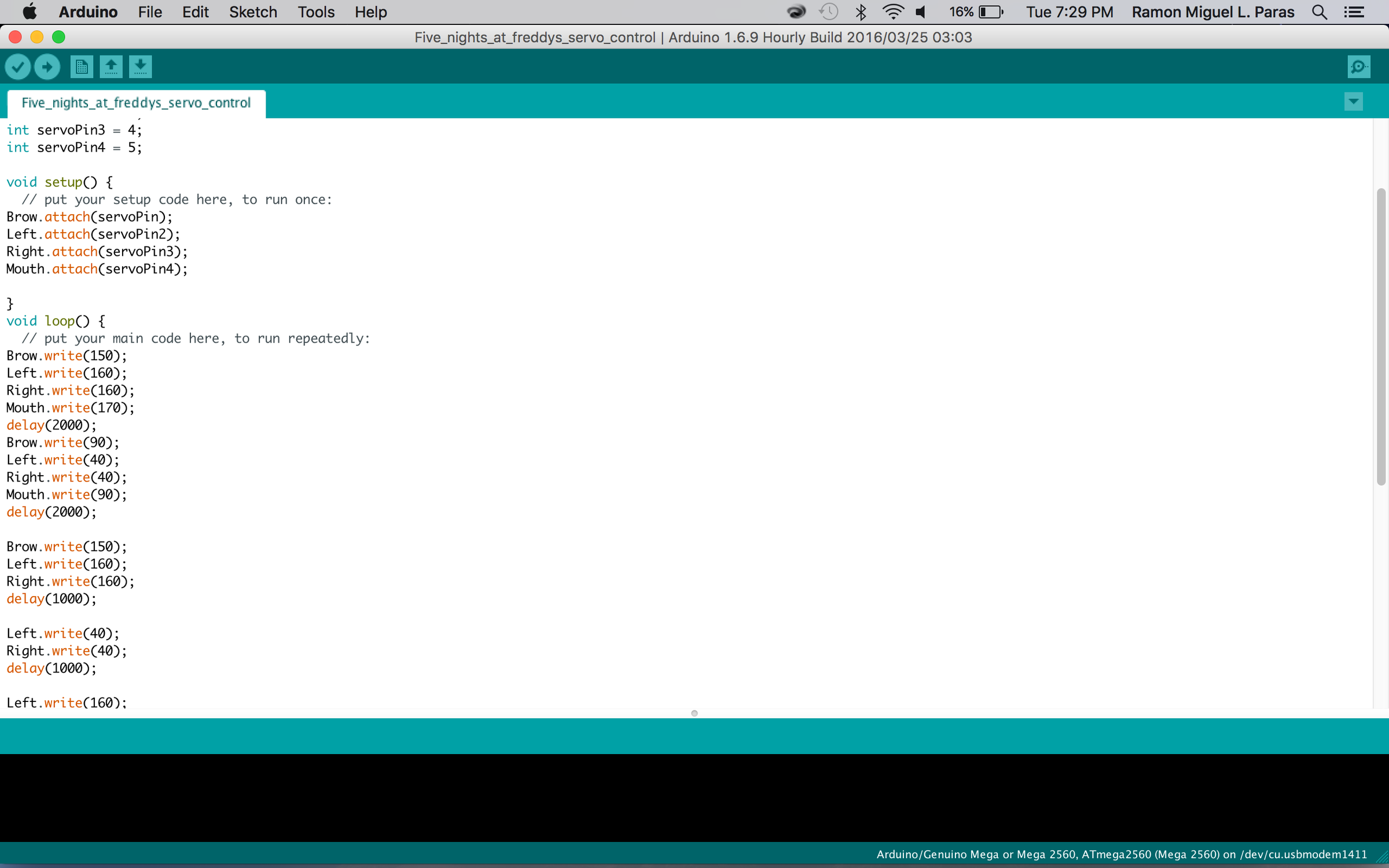
Task: Upload sketch with the arrow button
Action: tap(47, 67)
